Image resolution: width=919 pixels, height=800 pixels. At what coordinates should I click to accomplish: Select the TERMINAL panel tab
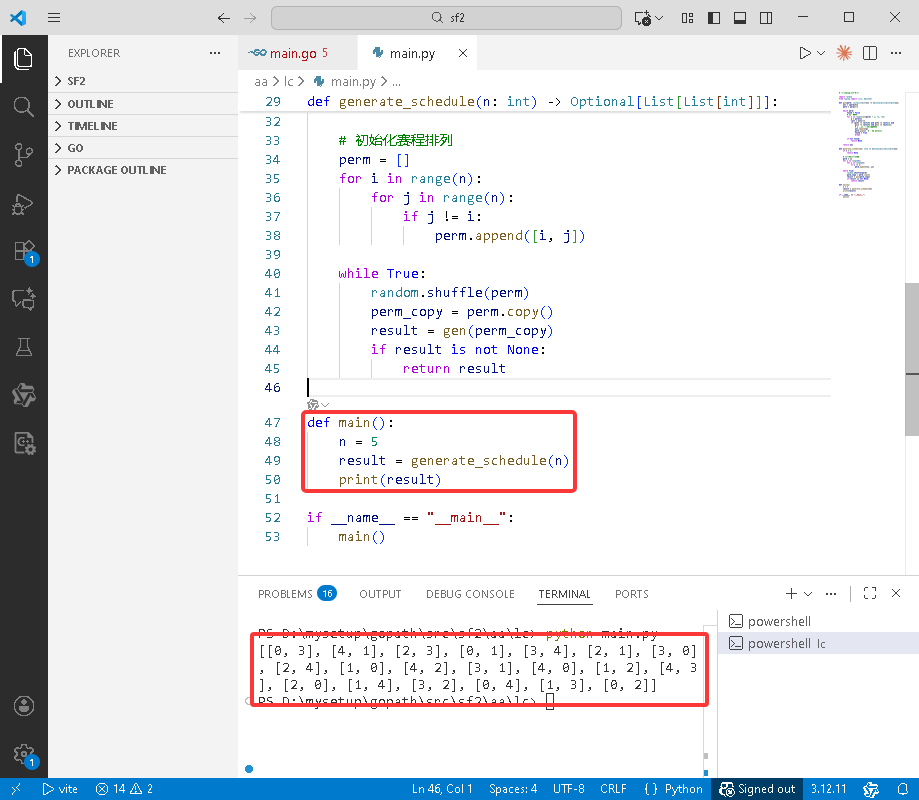tap(564, 594)
